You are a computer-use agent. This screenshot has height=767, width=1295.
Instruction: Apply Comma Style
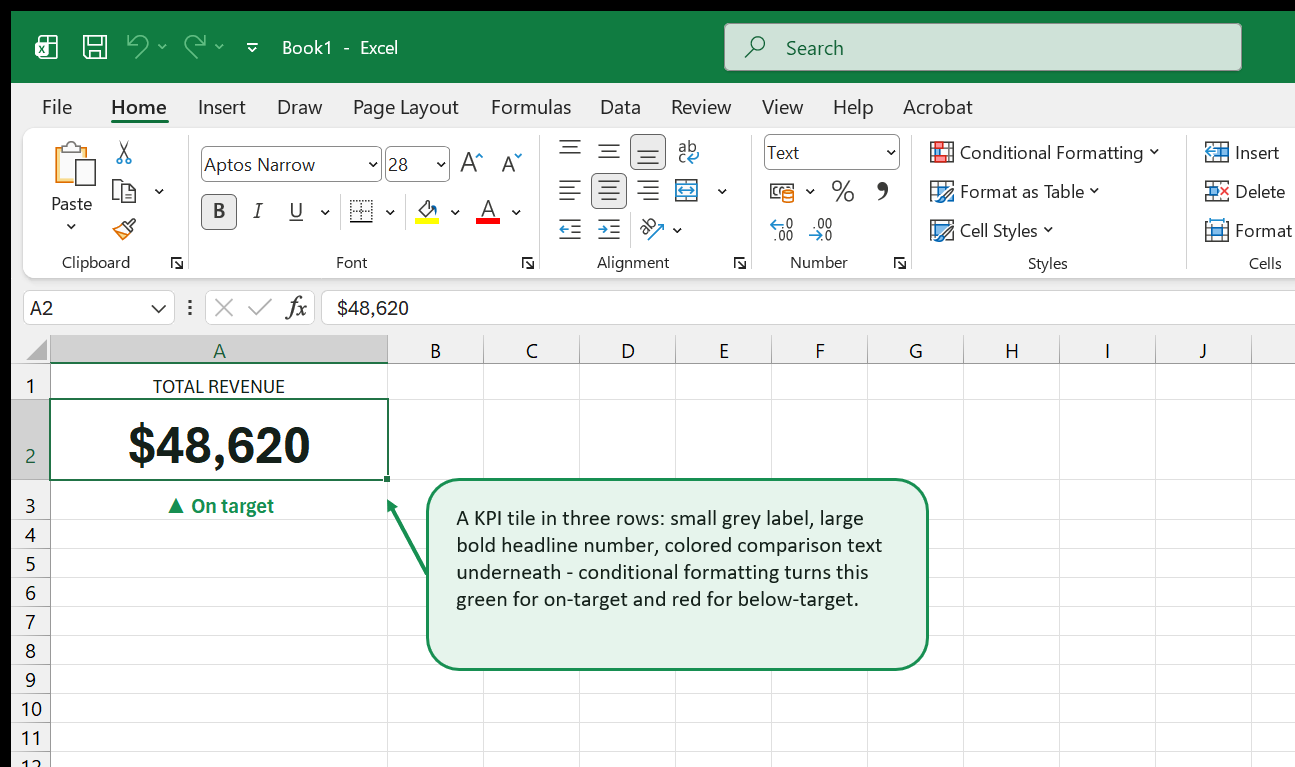point(882,191)
